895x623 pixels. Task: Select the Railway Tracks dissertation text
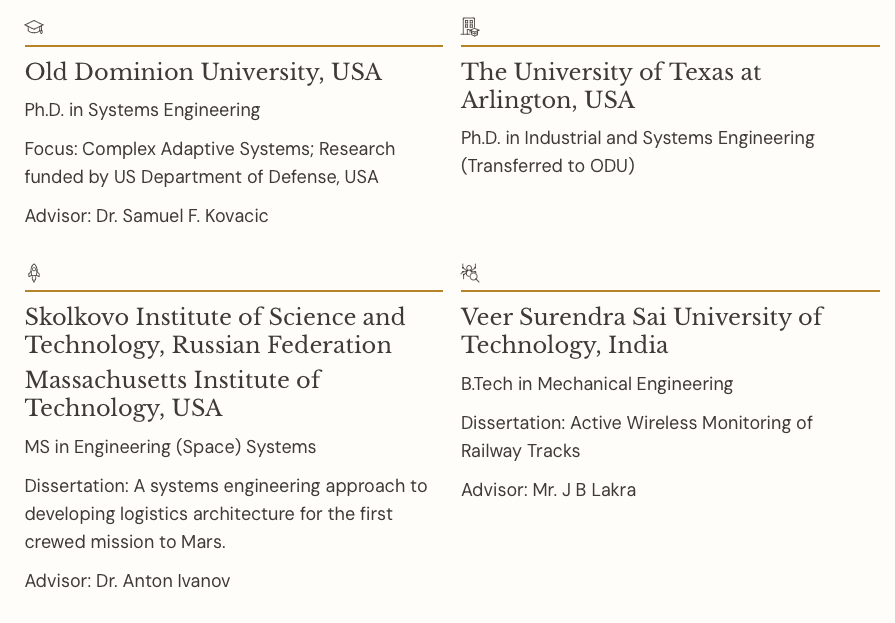click(636, 437)
